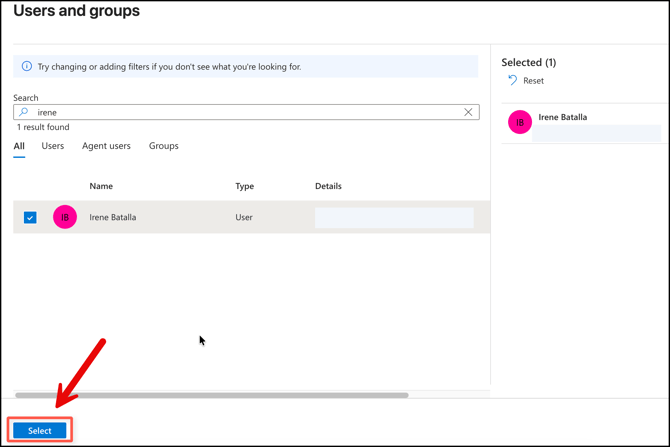Show the Groups tab

click(164, 146)
